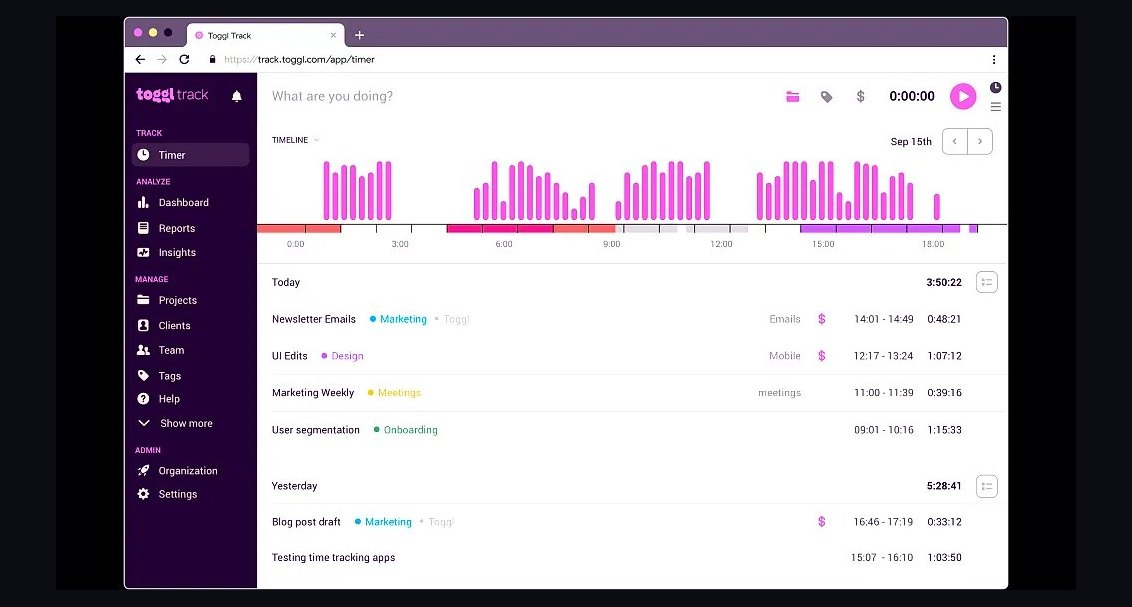Click the Mobile tag label

tap(785, 356)
